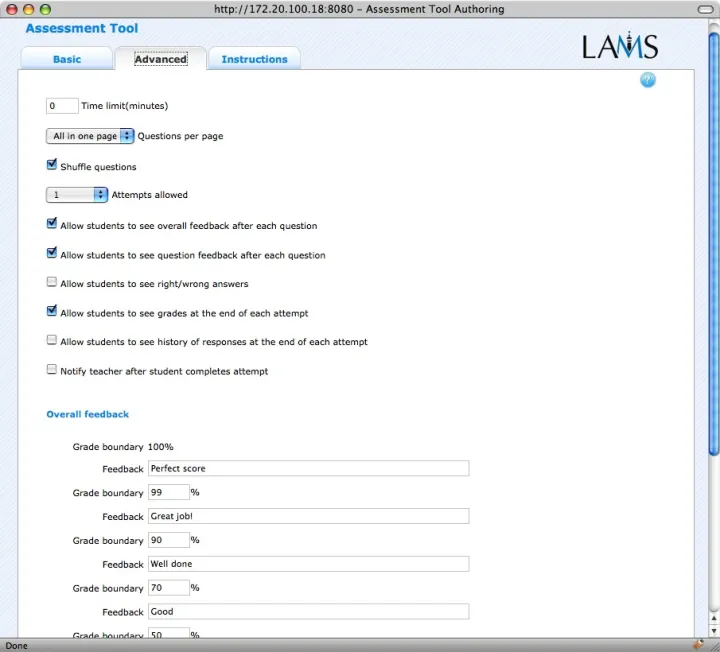
Task: Enable 'see right/wrong answers' checkbox
Action: (52, 283)
